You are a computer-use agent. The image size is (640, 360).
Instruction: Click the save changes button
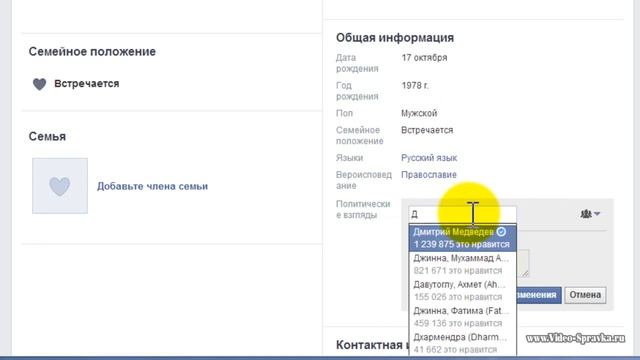point(538,295)
